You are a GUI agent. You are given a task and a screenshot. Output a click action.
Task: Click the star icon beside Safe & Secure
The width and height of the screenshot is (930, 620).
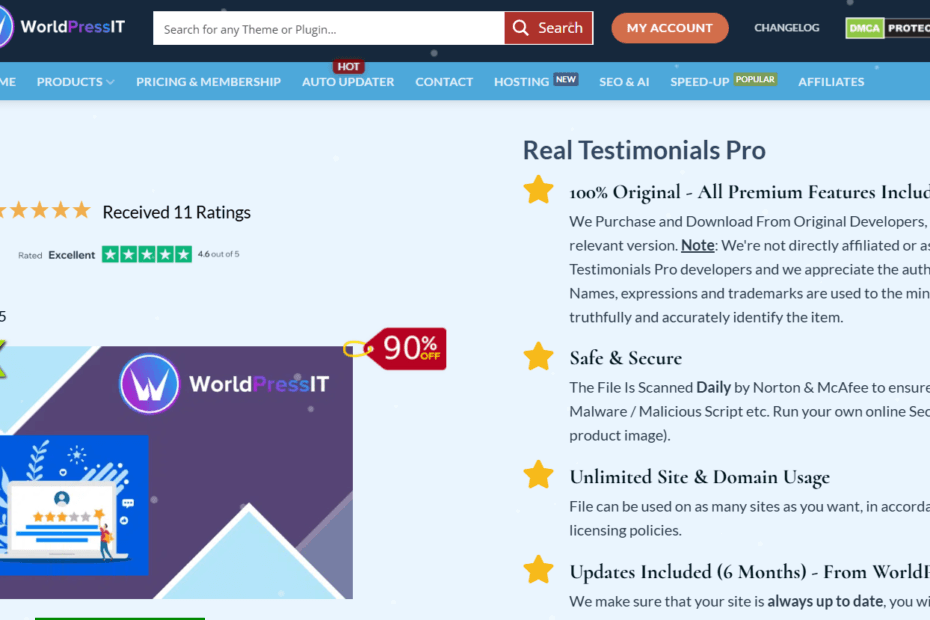(539, 356)
